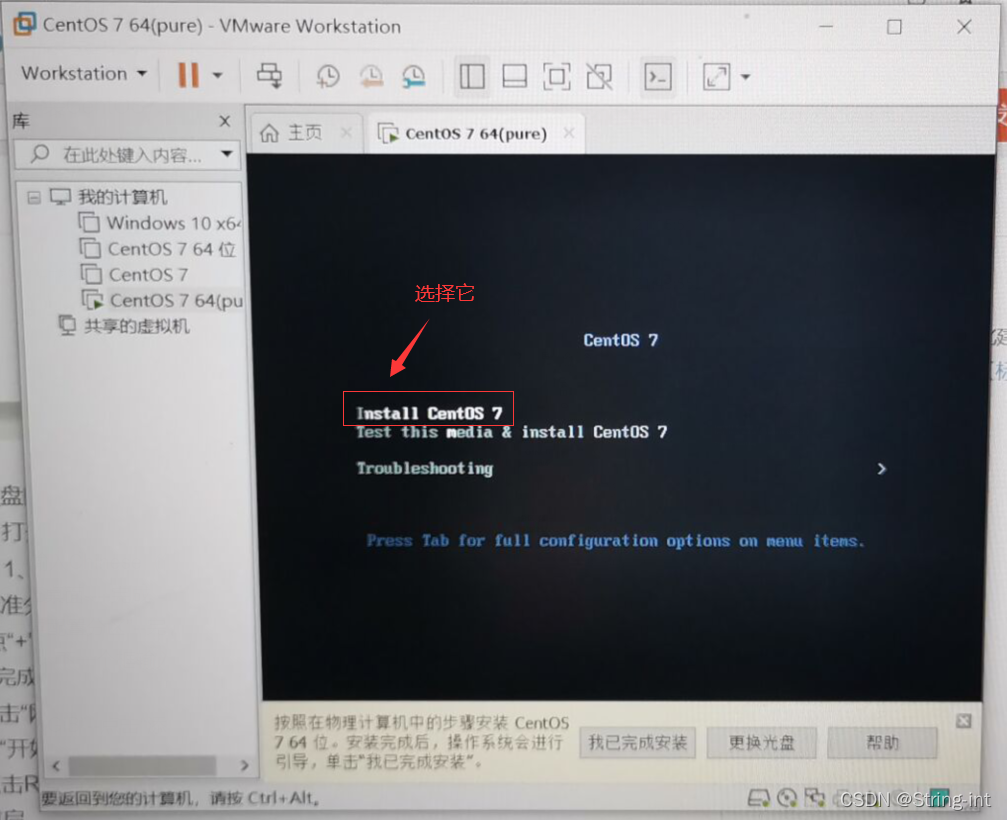Click the hard disk status icon
The height and width of the screenshot is (820, 1007).
pyautogui.click(x=759, y=798)
